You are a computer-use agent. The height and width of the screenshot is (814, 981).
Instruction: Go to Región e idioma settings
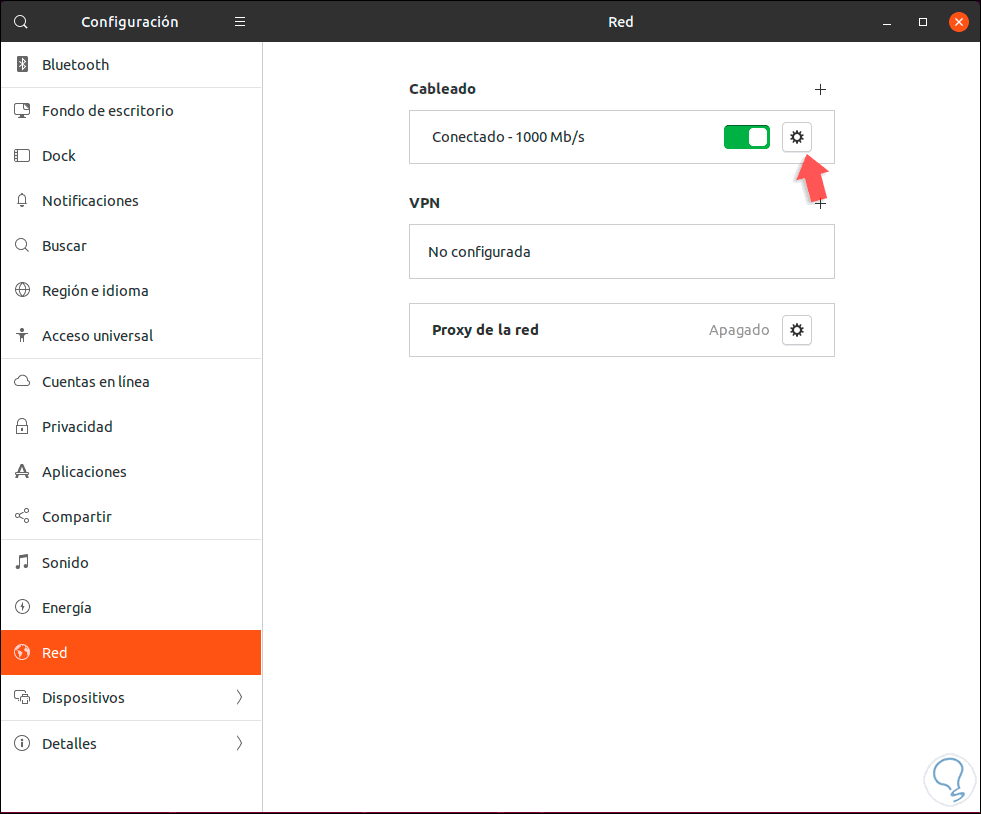click(x=95, y=291)
